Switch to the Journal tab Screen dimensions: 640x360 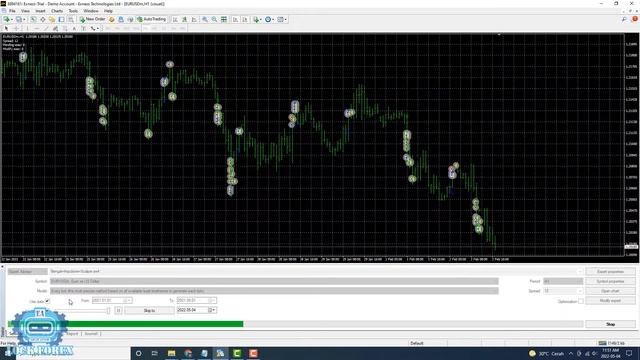pos(91,334)
